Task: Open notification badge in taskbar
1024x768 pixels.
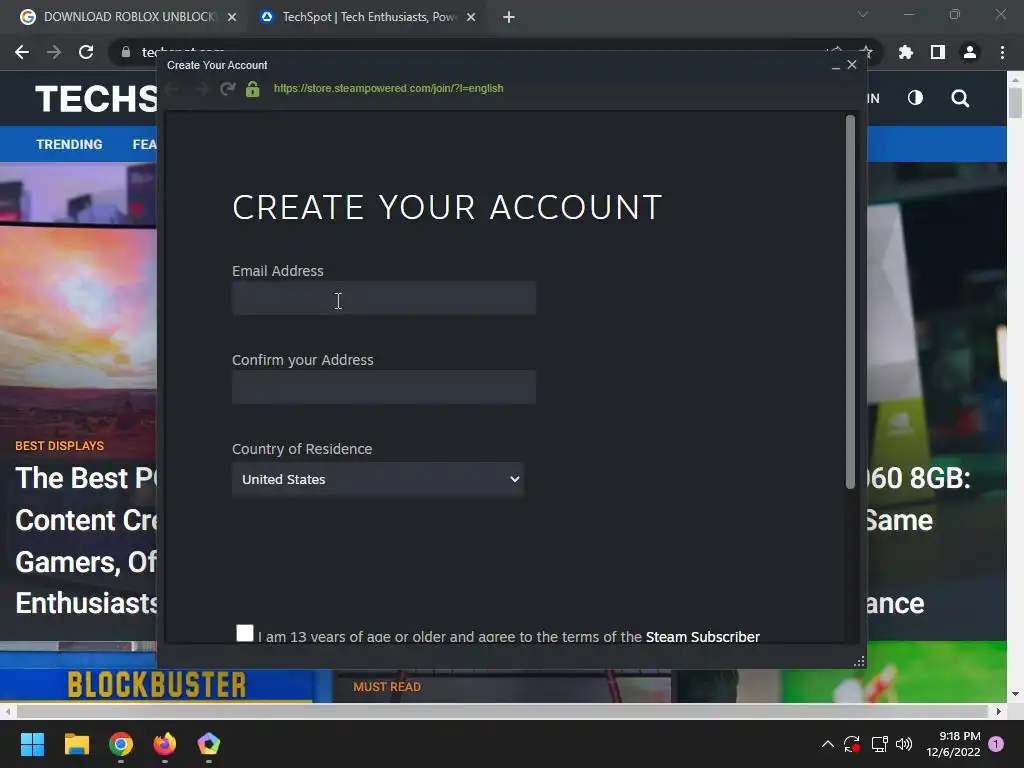Action: [x=996, y=744]
